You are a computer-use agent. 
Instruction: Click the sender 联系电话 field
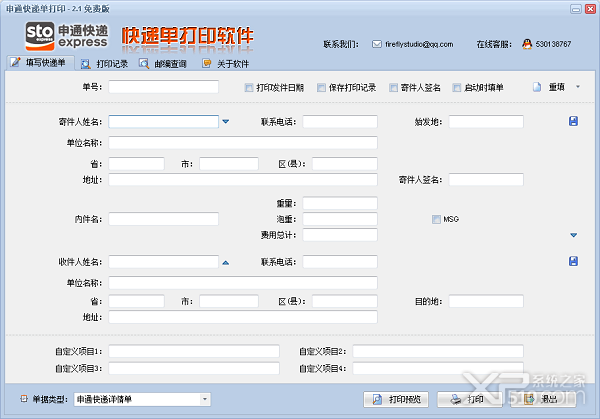pyautogui.click(x=340, y=122)
